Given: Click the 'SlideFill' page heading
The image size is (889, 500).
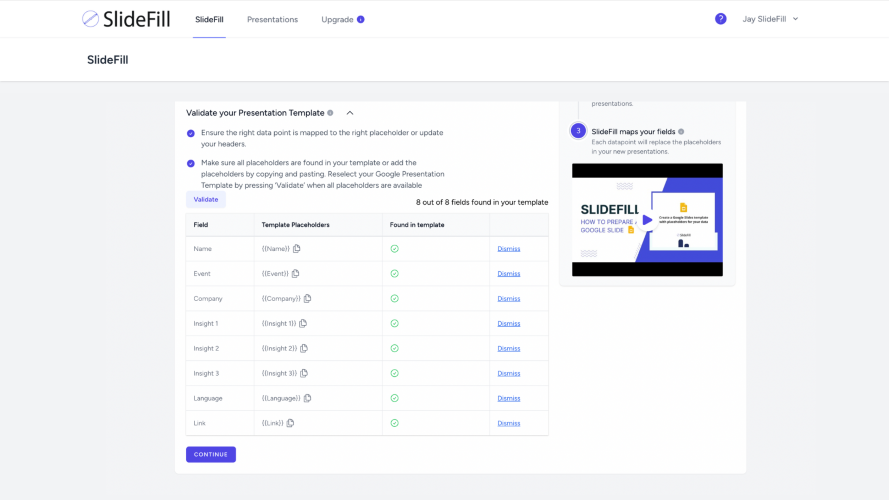Looking at the screenshot, I should point(108,60).
